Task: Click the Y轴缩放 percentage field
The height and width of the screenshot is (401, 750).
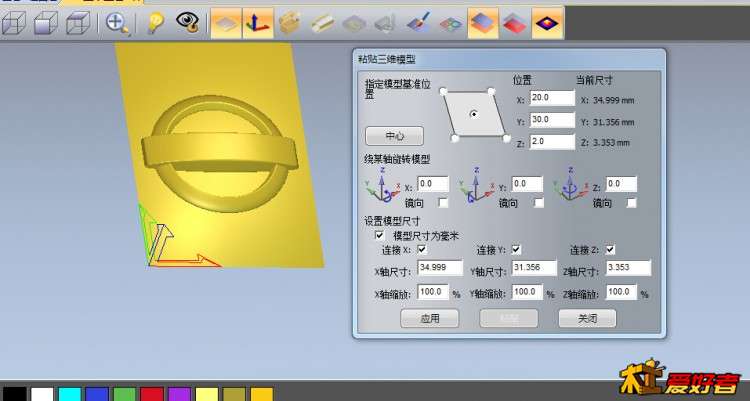Action: pos(527,292)
